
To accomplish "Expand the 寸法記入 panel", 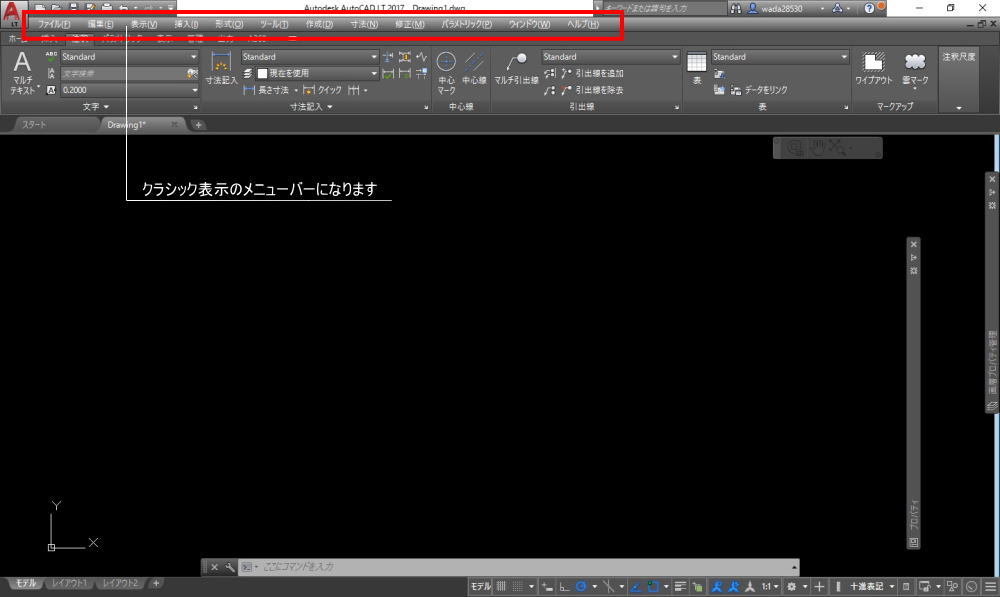I will (x=311, y=107).
